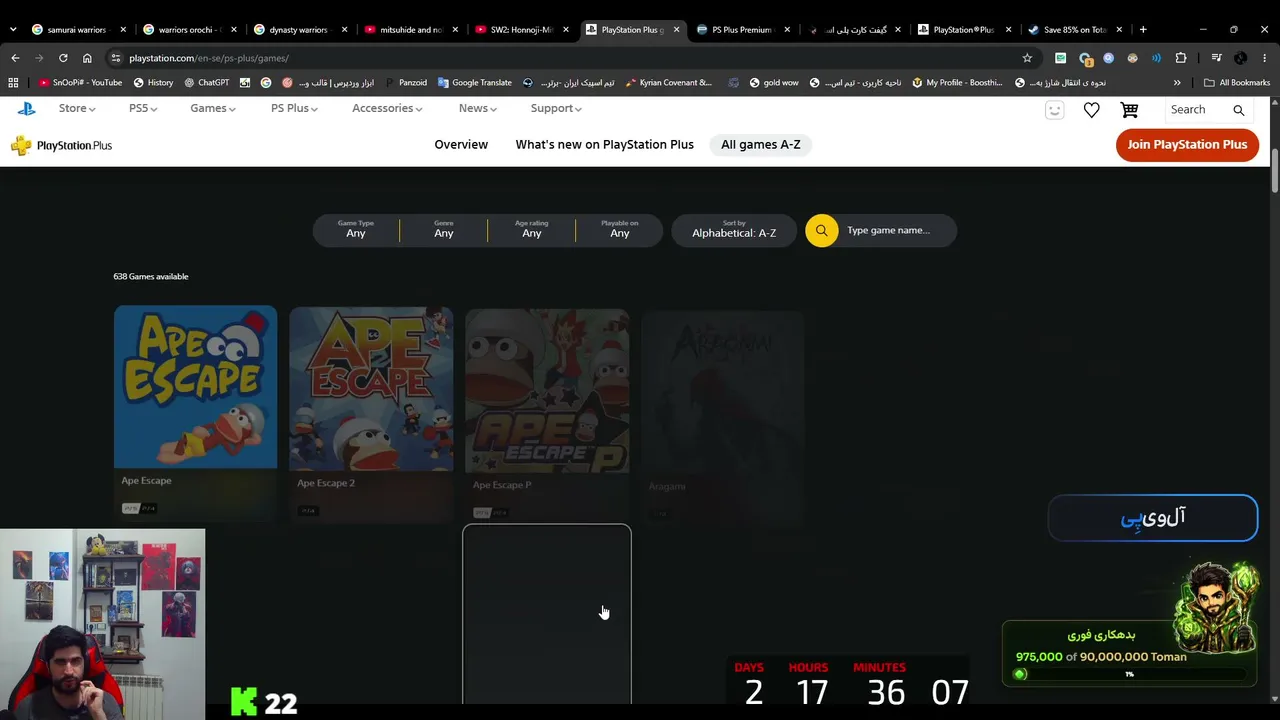Viewport: 1280px width, 720px height.
Task: Open the Ape Escape P cover thumbnail
Action: pyautogui.click(x=547, y=391)
